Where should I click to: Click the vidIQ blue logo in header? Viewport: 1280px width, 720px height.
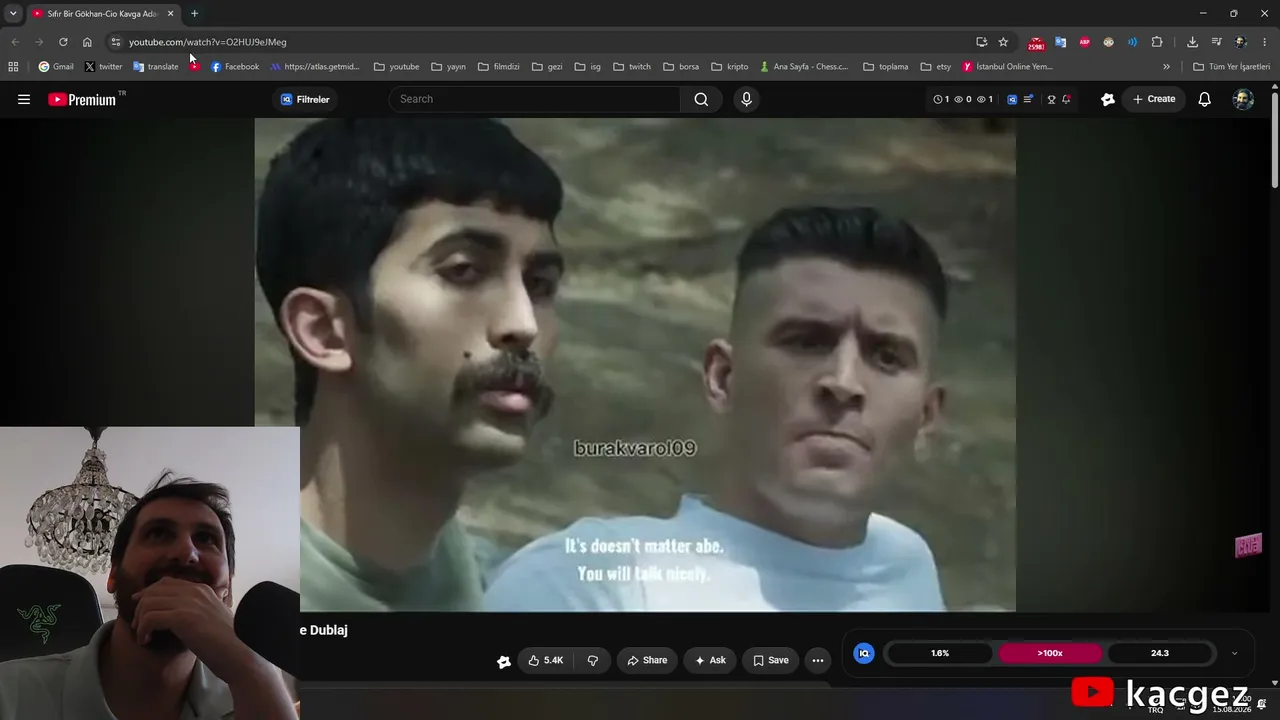[1012, 99]
